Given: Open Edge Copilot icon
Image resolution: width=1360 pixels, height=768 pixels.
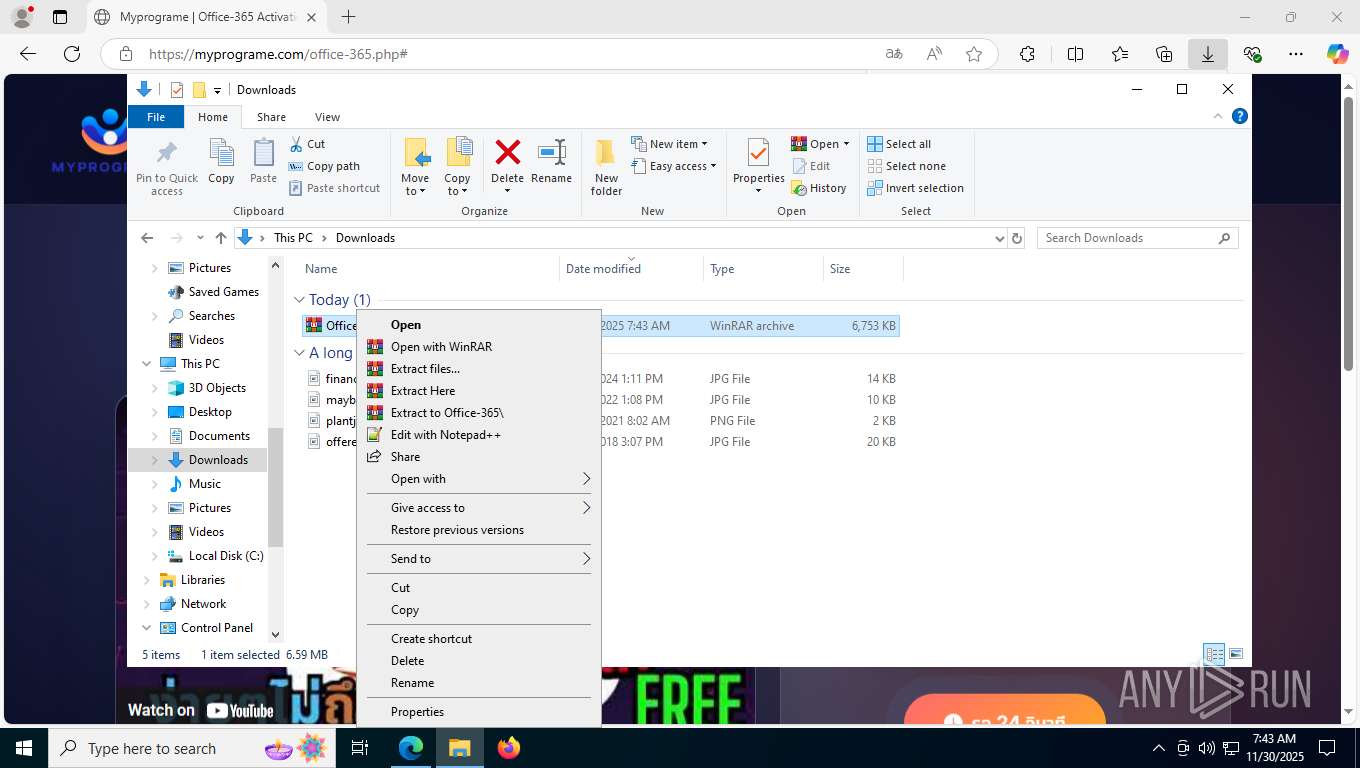Looking at the screenshot, I should [x=1338, y=54].
